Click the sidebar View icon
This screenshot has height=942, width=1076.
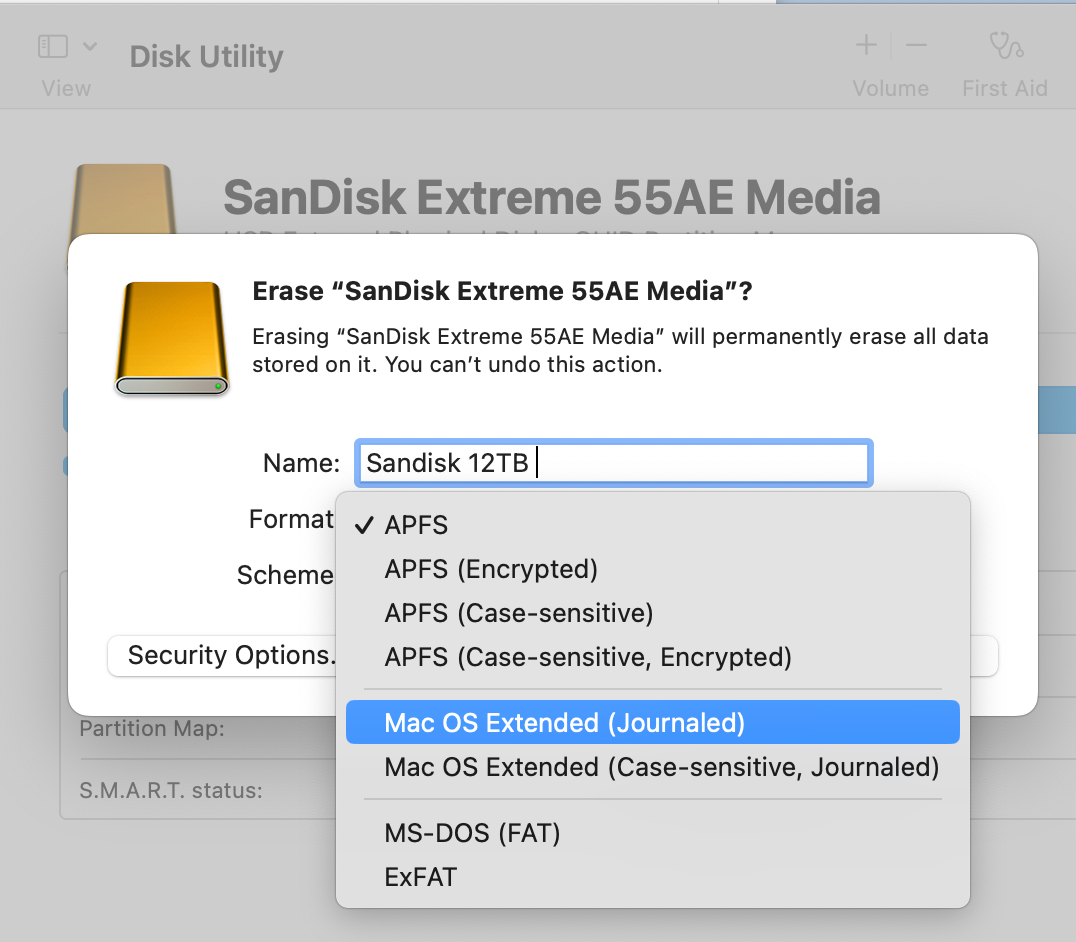[x=53, y=47]
